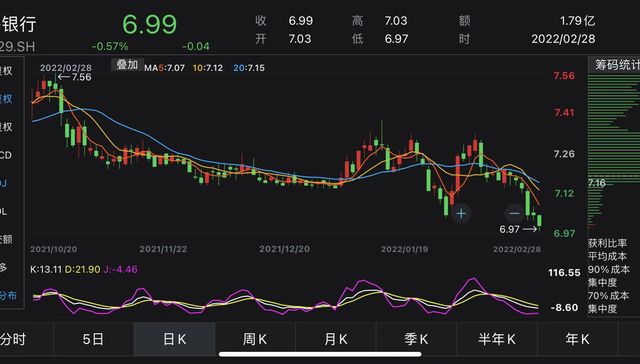Select the MACD indicator ending in CD
The height and width of the screenshot is (364, 640).
tap(6, 155)
